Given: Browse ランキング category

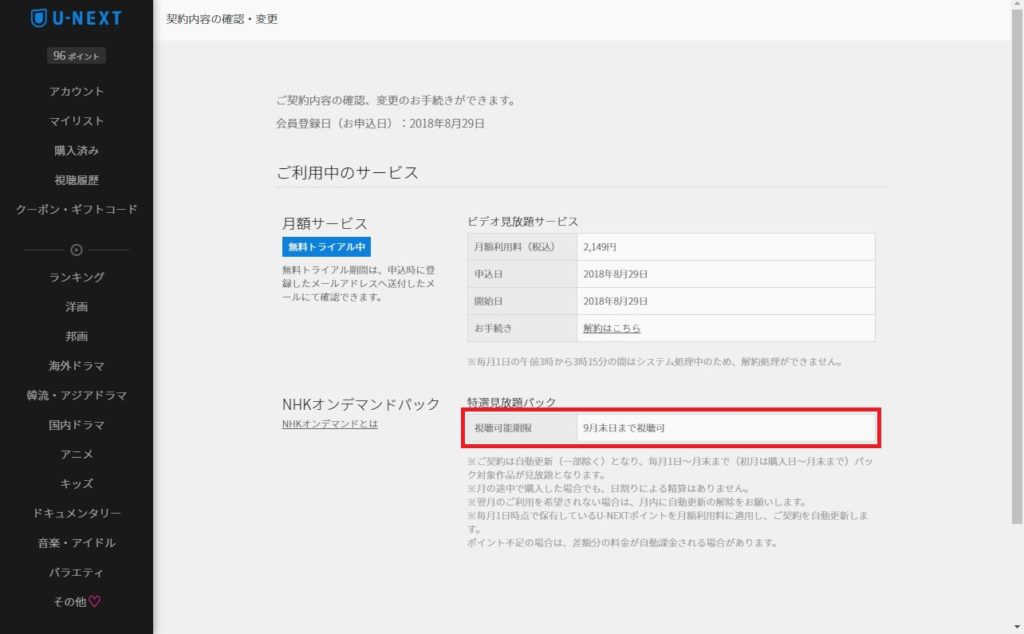Looking at the screenshot, I should (x=76, y=277).
